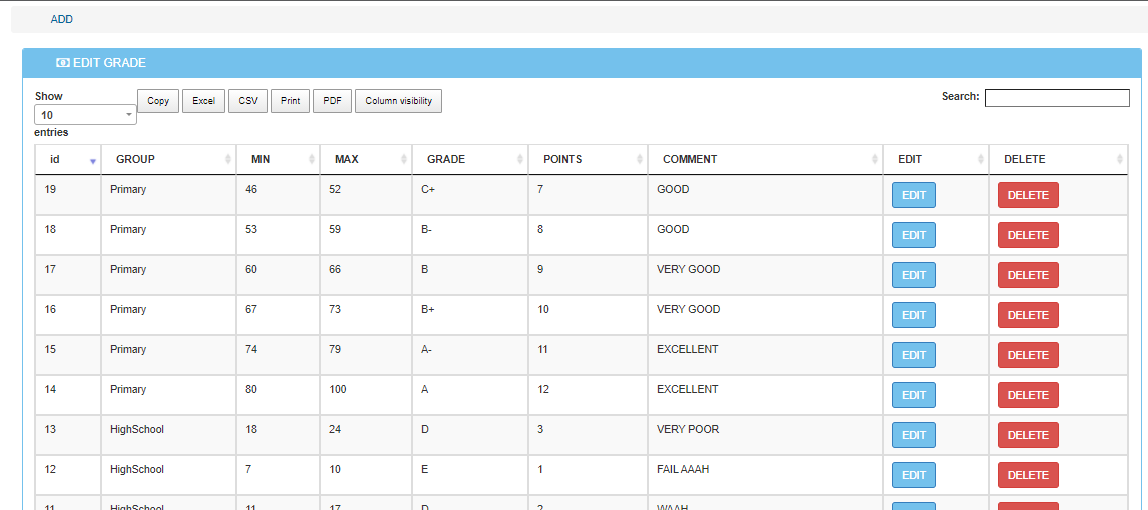Sort by GROUP column header
This screenshot has width=1148, height=510.
click(x=135, y=159)
